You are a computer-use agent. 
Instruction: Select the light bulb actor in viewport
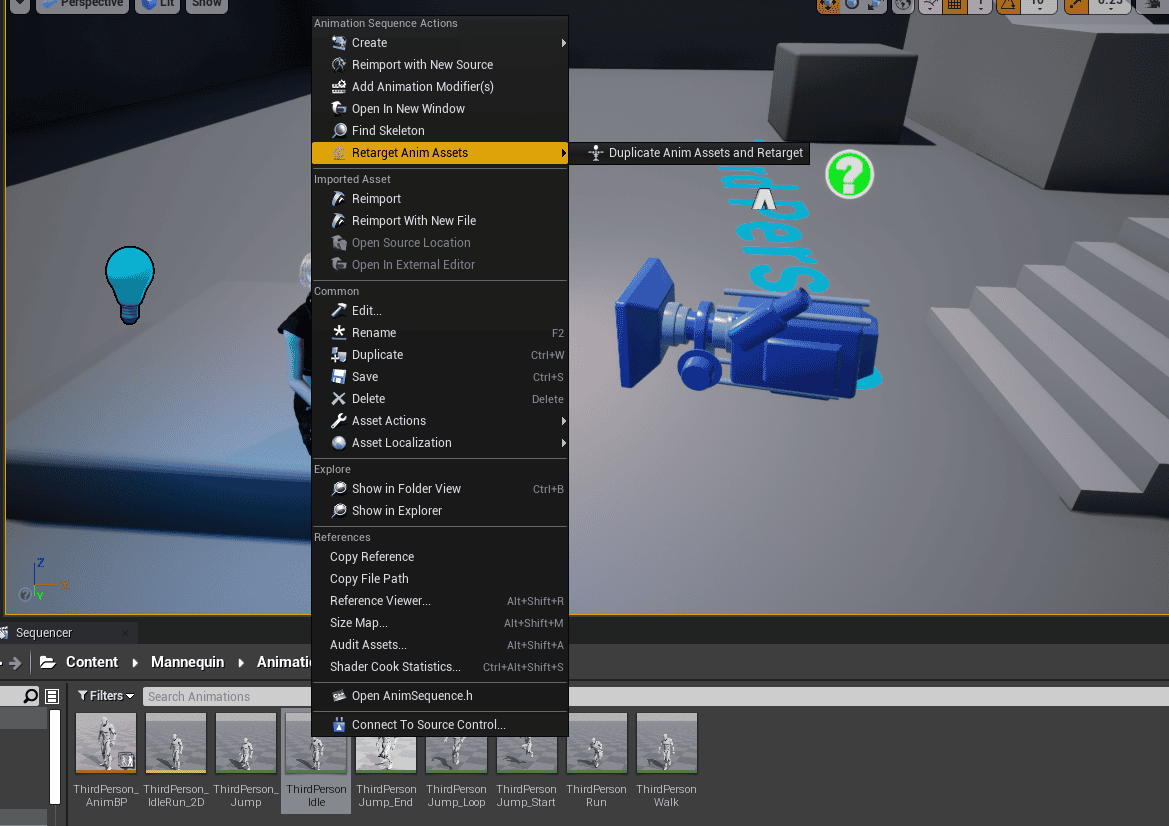130,284
